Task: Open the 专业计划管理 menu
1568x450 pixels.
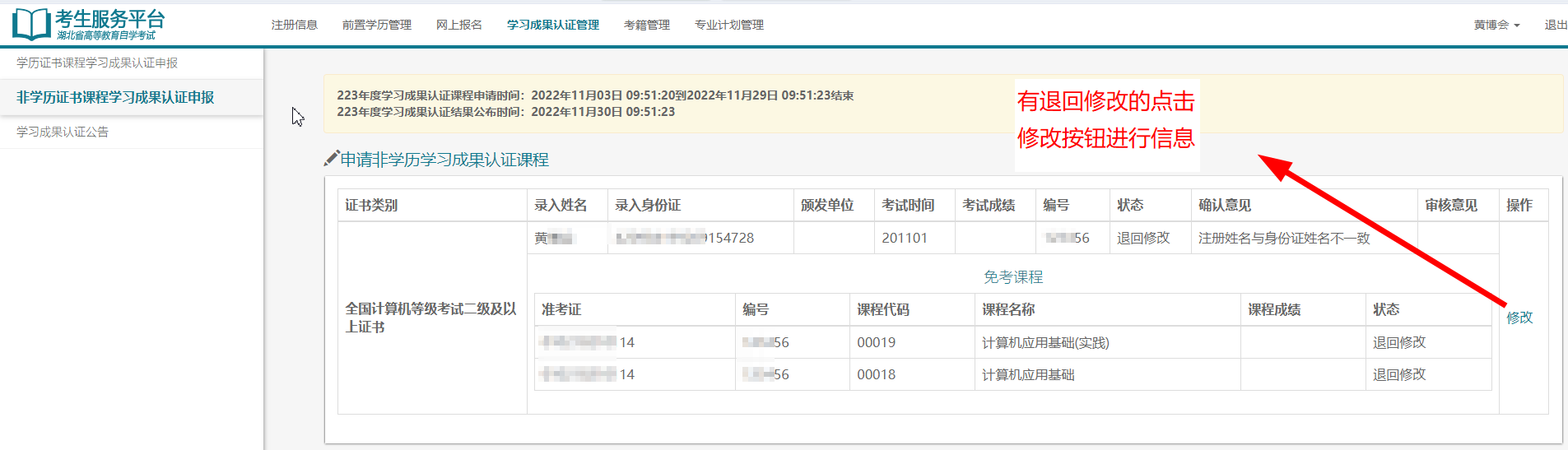Action: pos(728,25)
